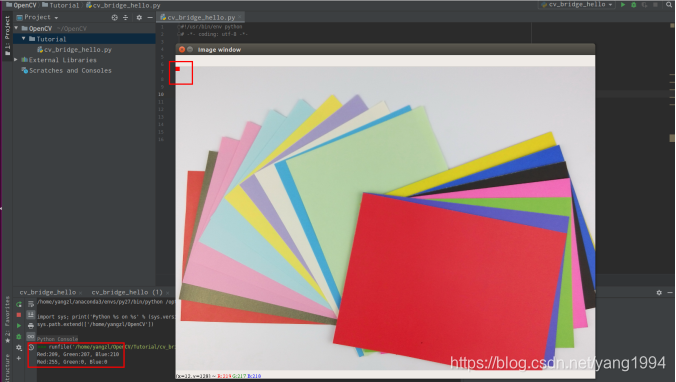The height and width of the screenshot is (382, 676).
Task: Click OpenCV in the breadcrumb bar
Action: point(22,5)
